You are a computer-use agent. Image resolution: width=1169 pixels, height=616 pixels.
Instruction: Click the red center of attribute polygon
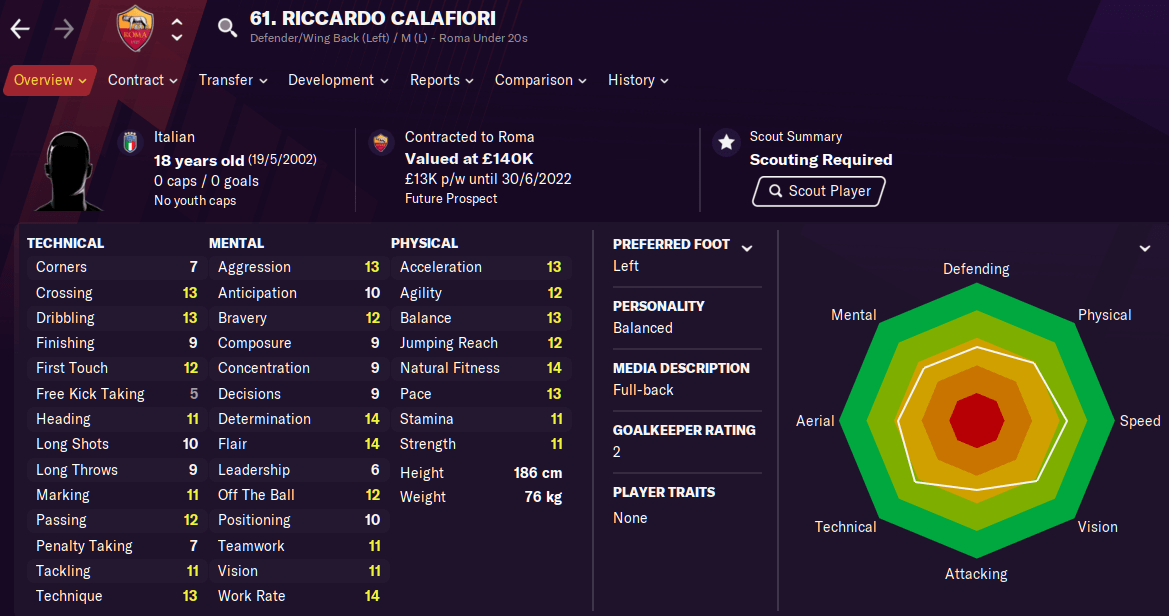[x=977, y=421]
